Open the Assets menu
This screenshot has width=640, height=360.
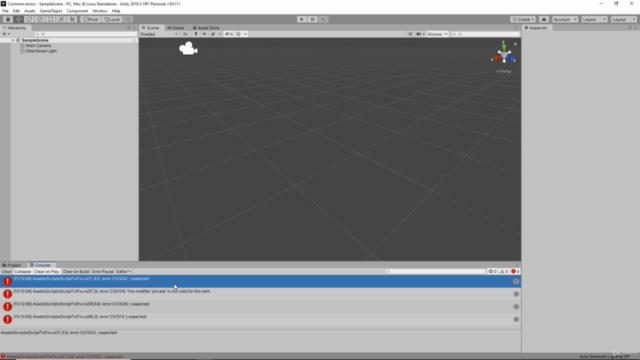pyautogui.click(x=30, y=11)
